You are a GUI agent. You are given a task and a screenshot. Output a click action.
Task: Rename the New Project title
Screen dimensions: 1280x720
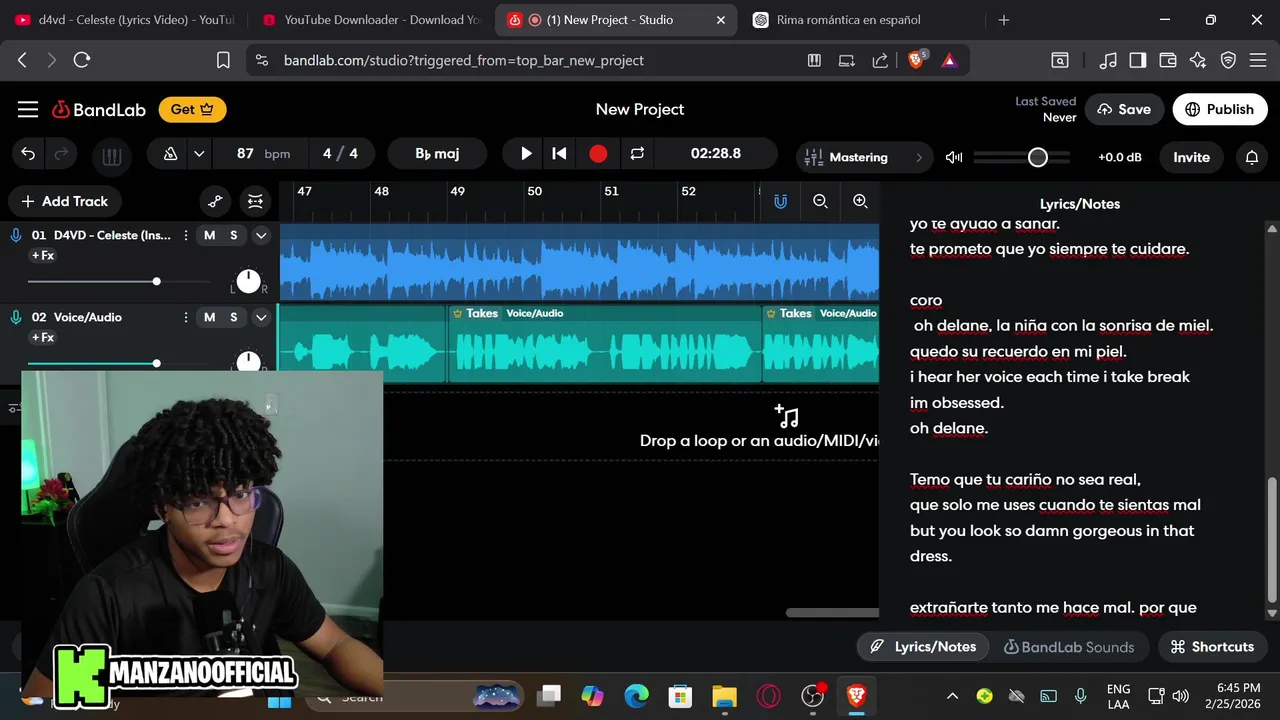click(640, 109)
